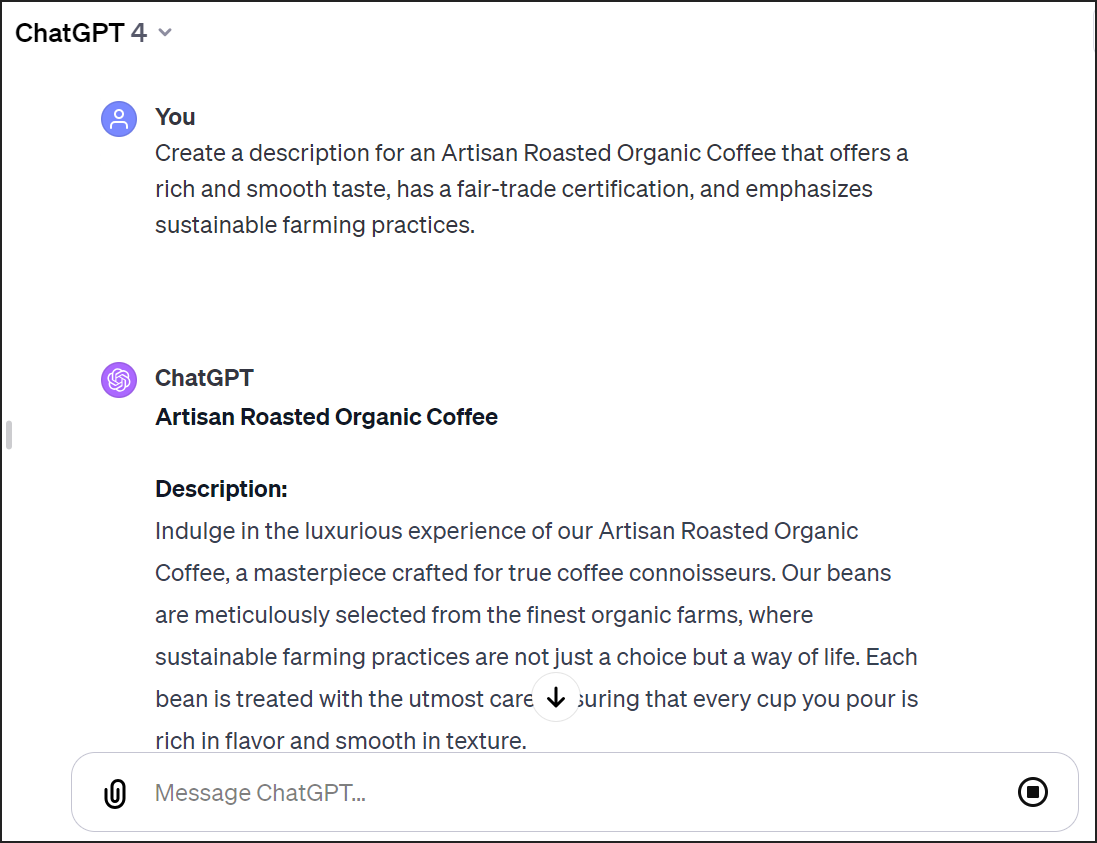
Task: Expand the chevron beside ChatGPT 4
Action: pyautogui.click(x=165, y=32)
